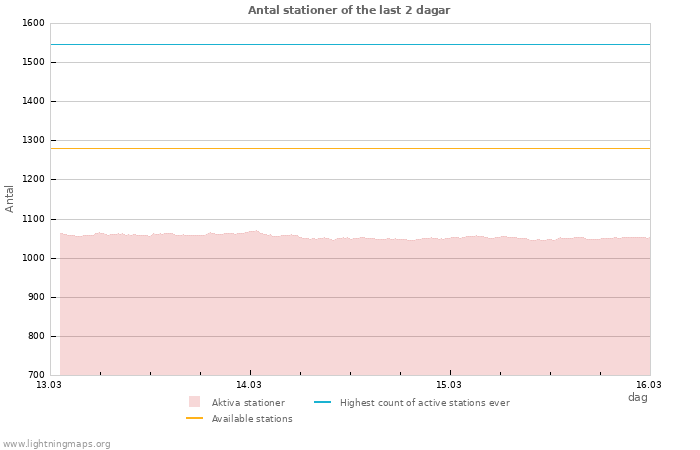Image resolution: width=700 pixels, height=450 pixels.
Task: Click the chart title "Antal stationer"
Action: pyautogui.click(x=349, y=10)
